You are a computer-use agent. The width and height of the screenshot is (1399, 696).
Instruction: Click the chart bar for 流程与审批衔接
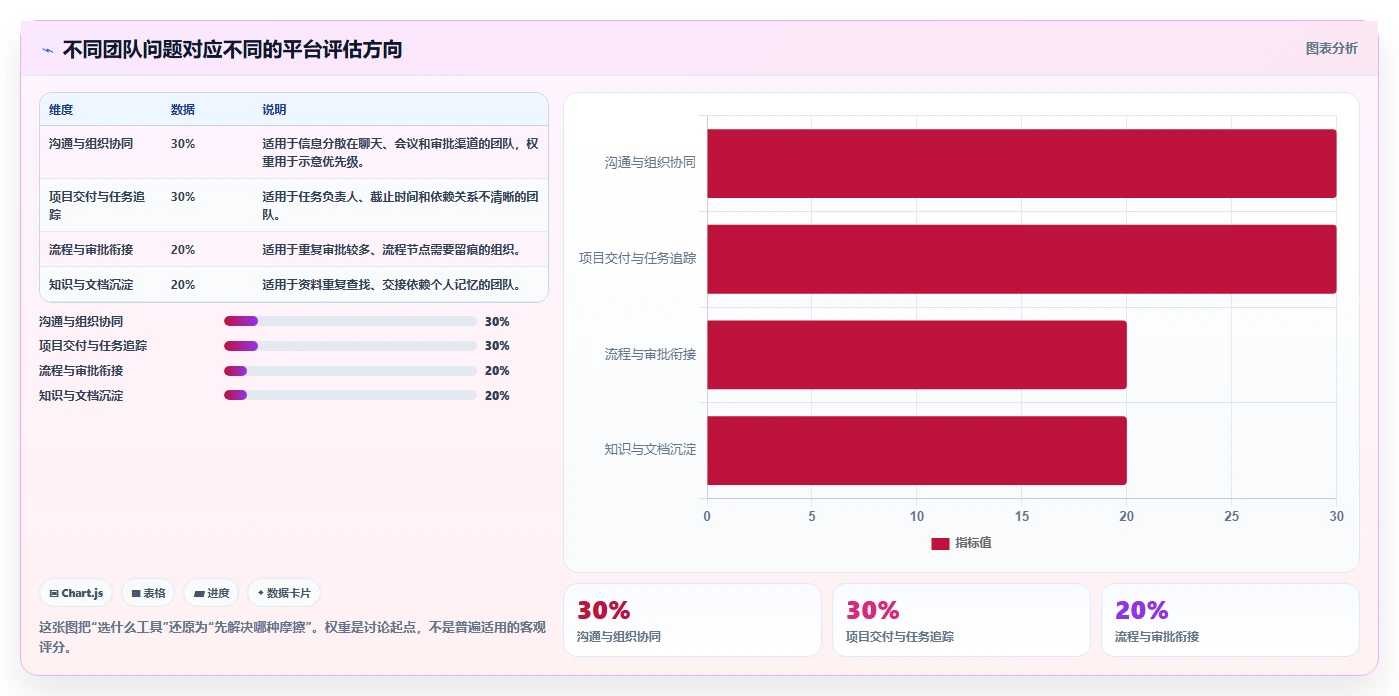click(x=917, y=355)
